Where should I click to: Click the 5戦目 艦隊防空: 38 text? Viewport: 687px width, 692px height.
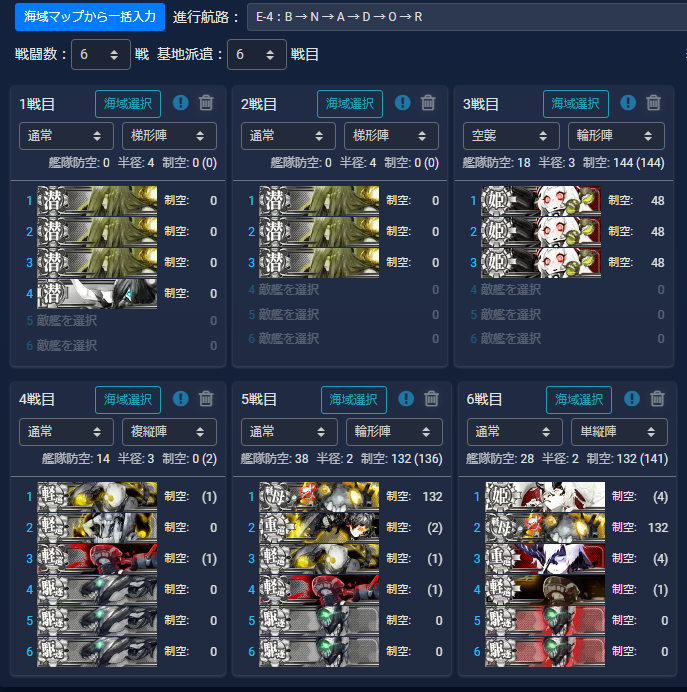(274, 459)
